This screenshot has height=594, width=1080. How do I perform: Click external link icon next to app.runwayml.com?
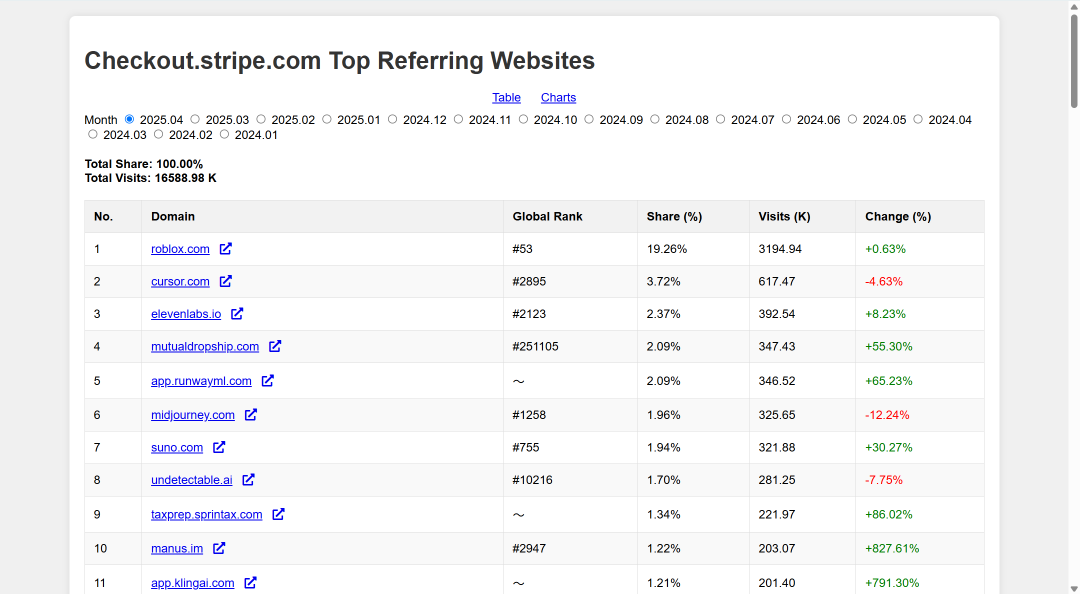coord(267,380)
